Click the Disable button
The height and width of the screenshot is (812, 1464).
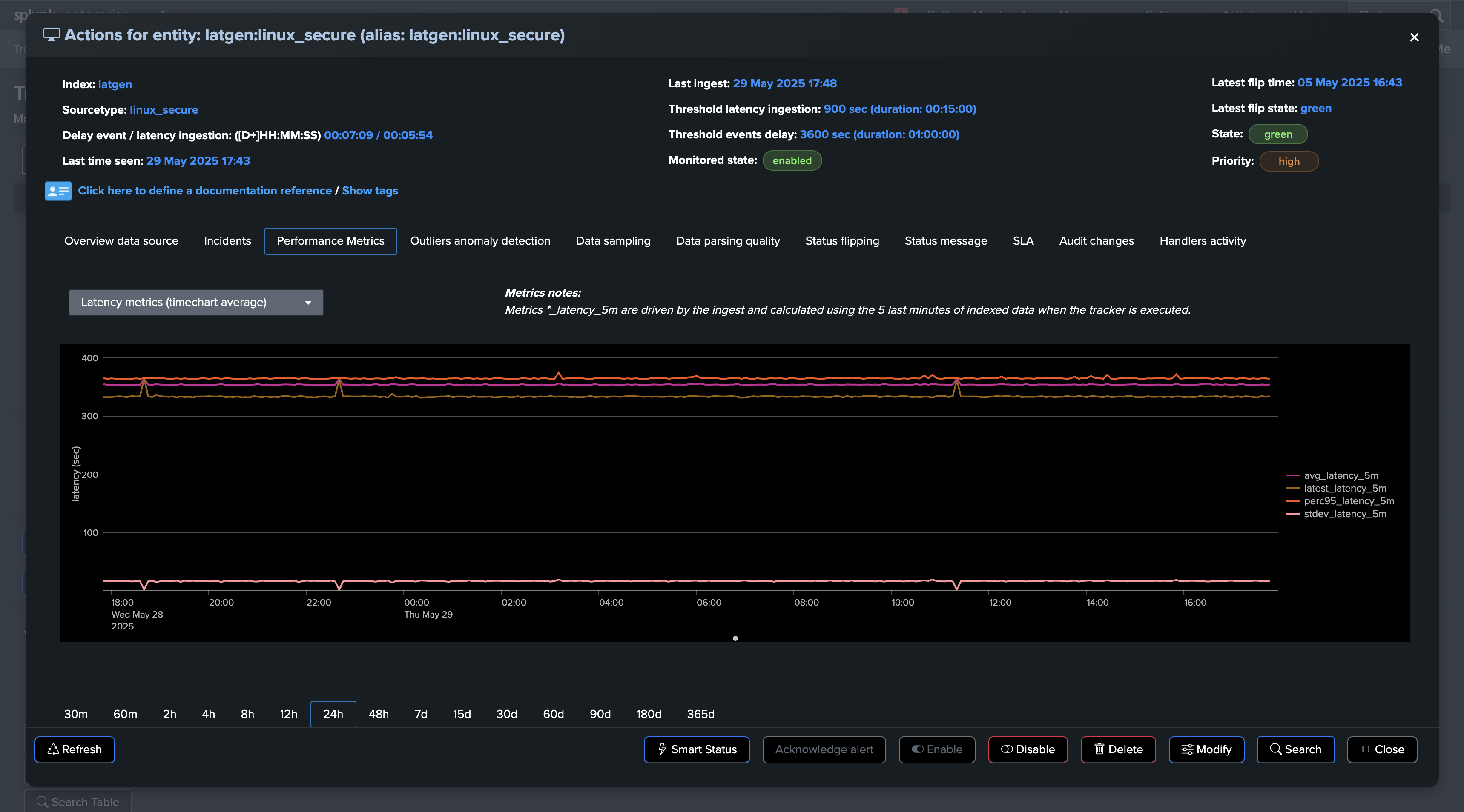point(1028,749)
